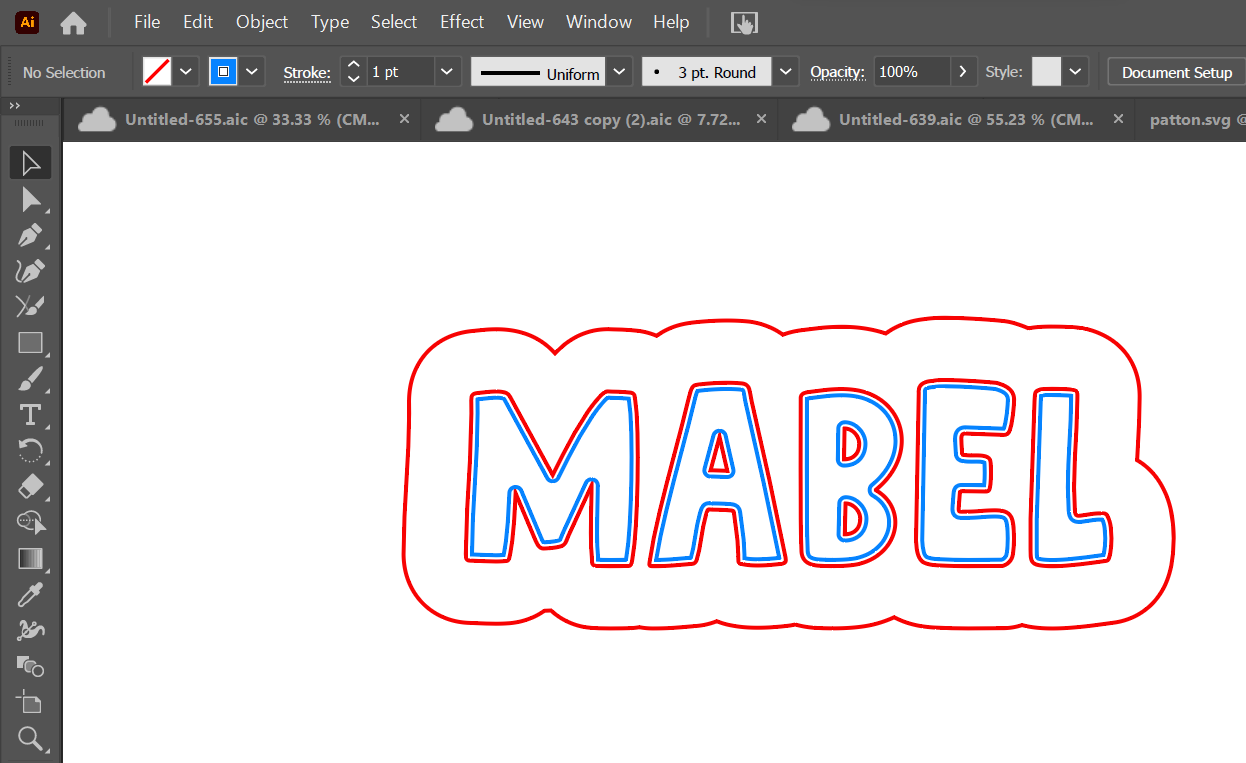This screenshot has width=1246, height=763.
Task: Click the fill color swatch with red slash
Action: click(x=157, y=72)
